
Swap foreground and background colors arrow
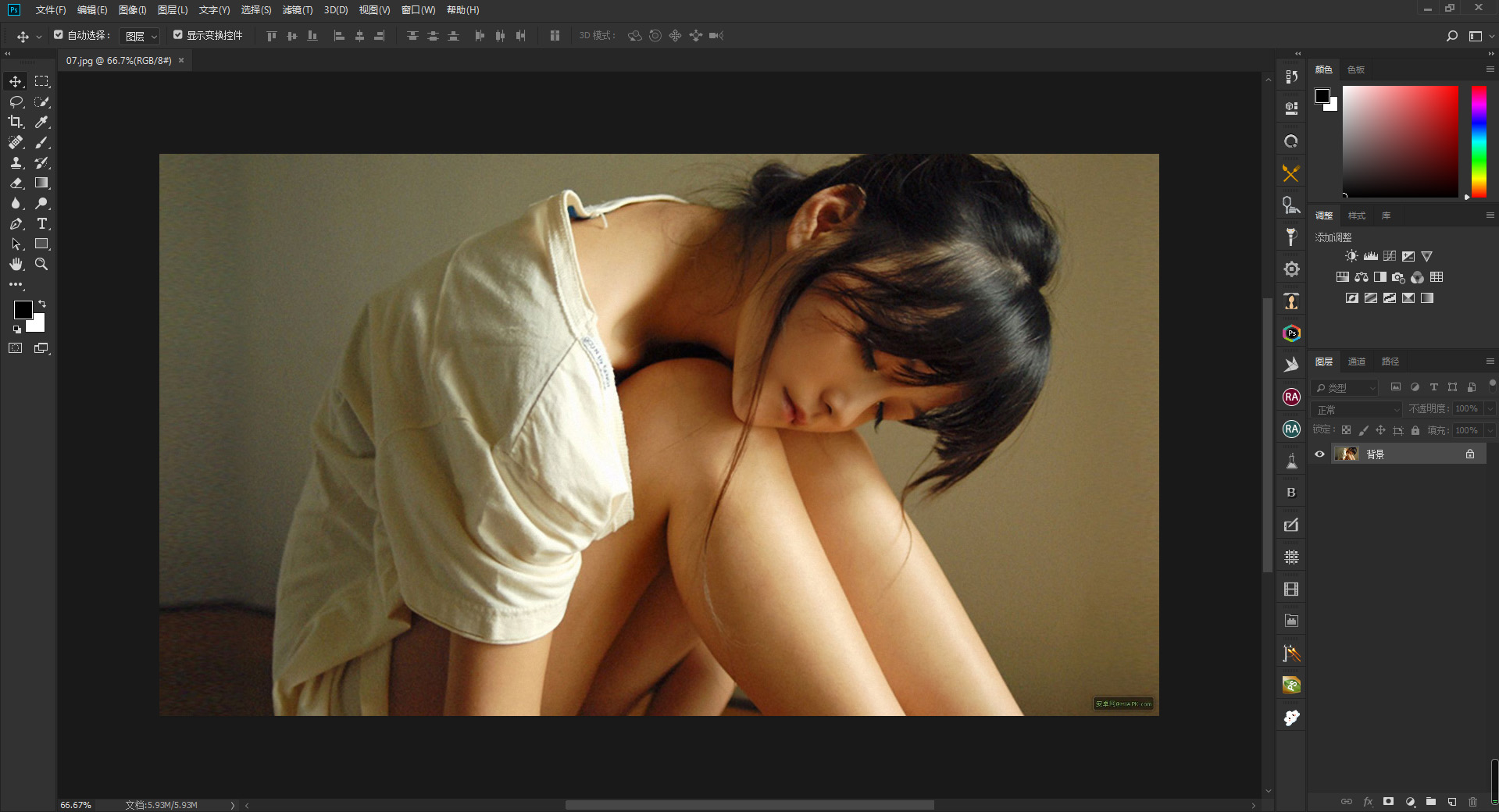(x=42, y=304)
